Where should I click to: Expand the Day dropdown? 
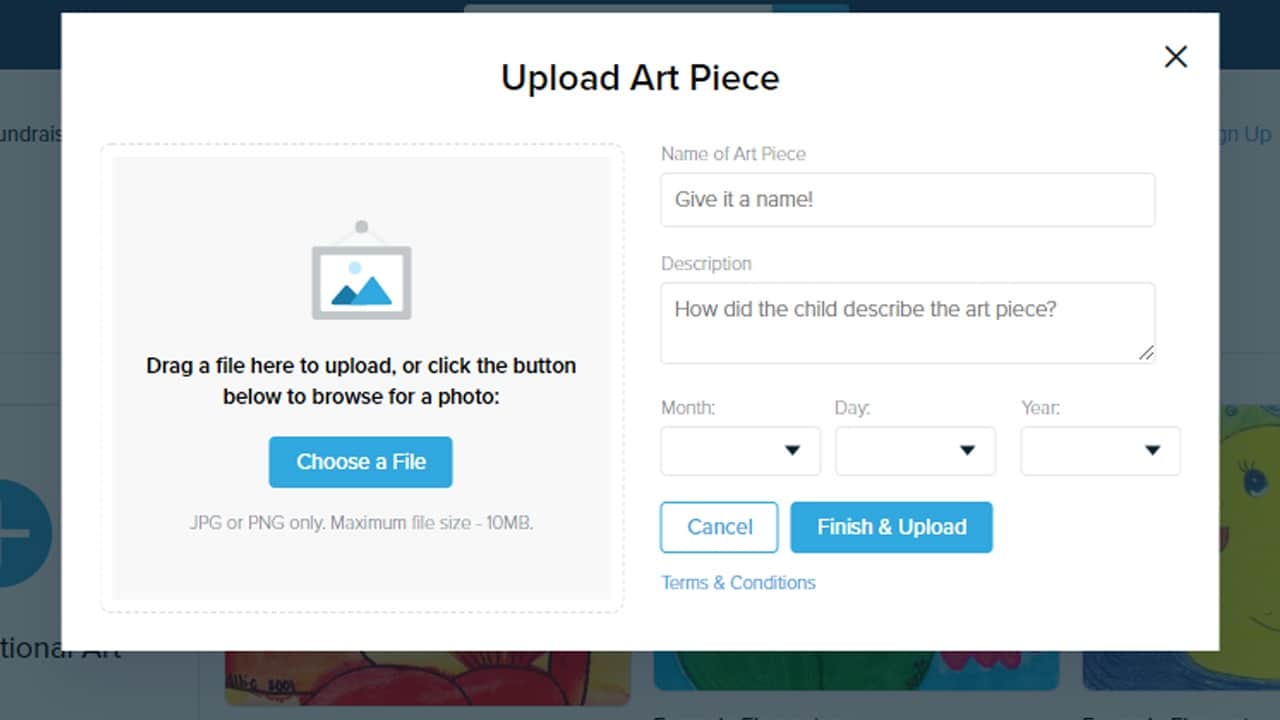pyautogui.click(x=915, y=451)
